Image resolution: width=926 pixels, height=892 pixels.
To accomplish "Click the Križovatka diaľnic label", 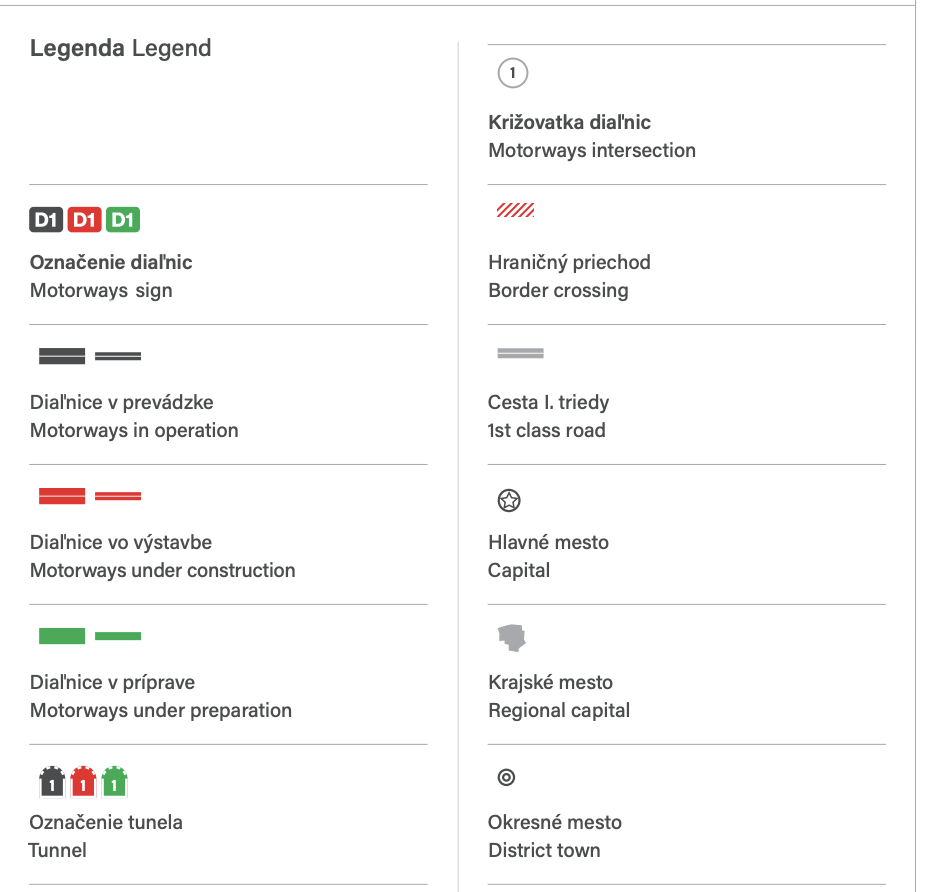I will pos(569,122).
